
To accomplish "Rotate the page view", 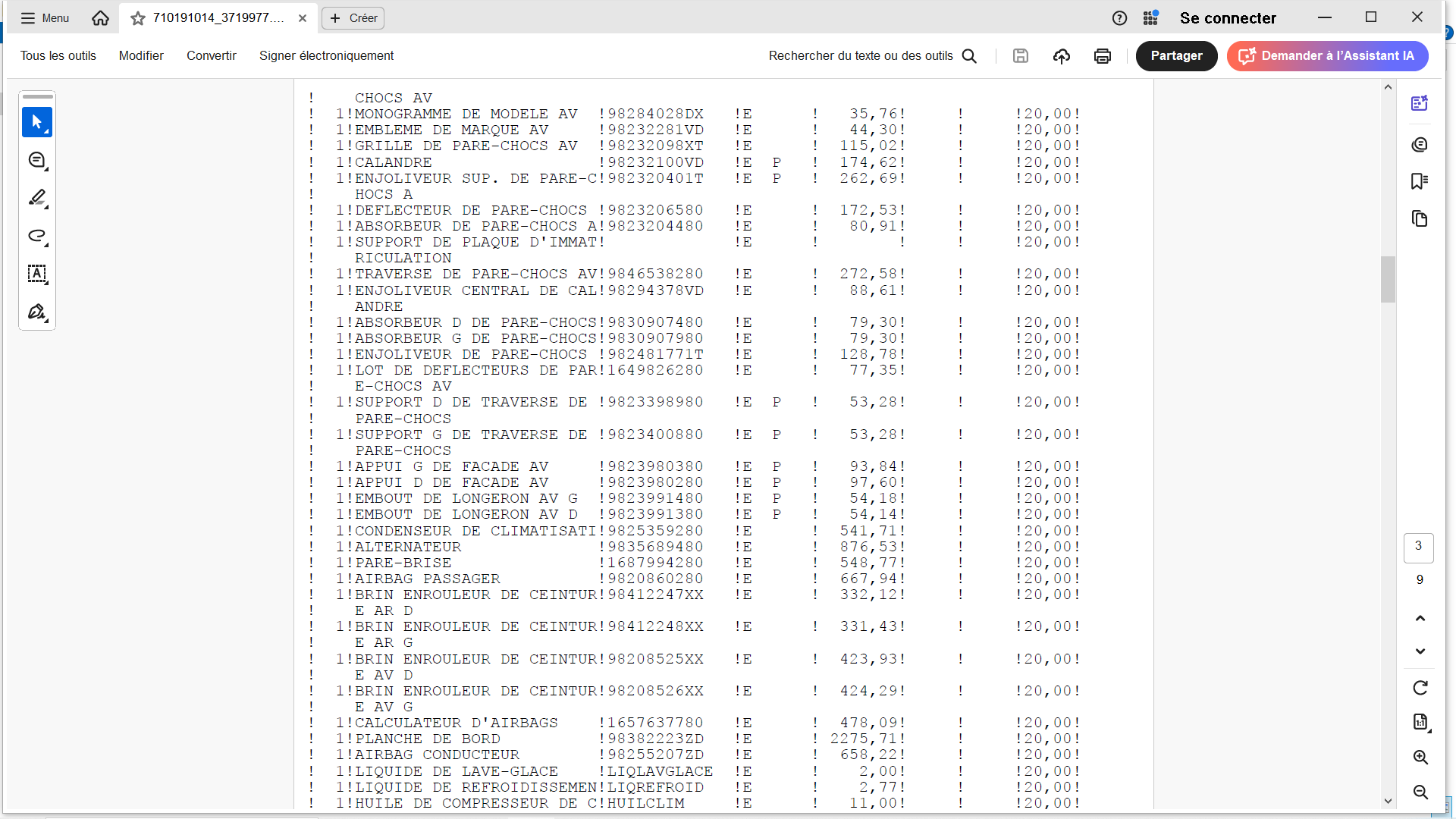I will (1420, 688).
